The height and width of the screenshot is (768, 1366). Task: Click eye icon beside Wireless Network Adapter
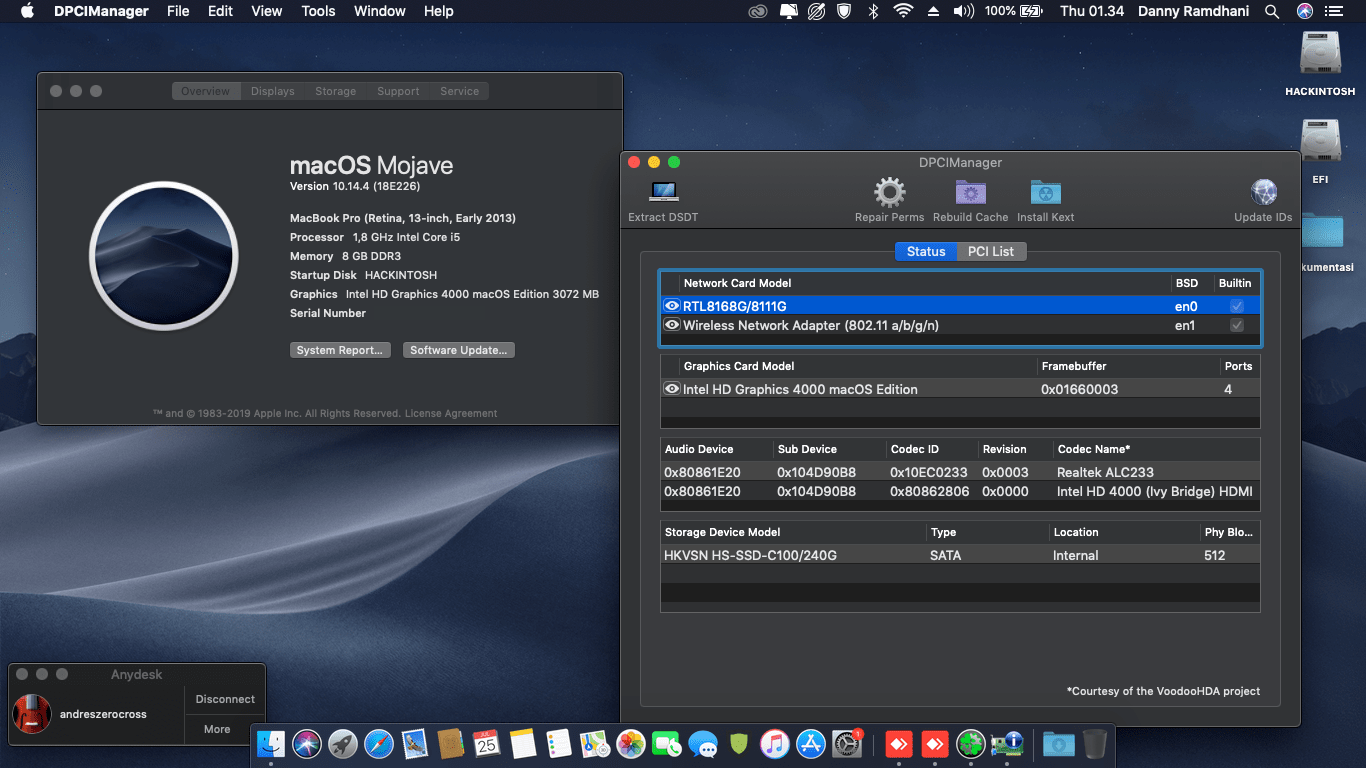(672, 325)
